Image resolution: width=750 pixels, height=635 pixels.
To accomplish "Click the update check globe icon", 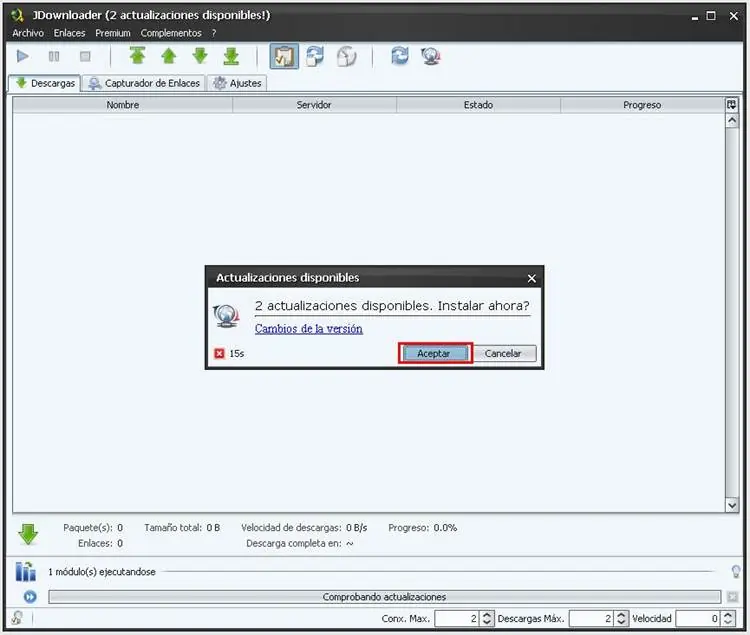I will pyautogui.click(x=431, y=56).
